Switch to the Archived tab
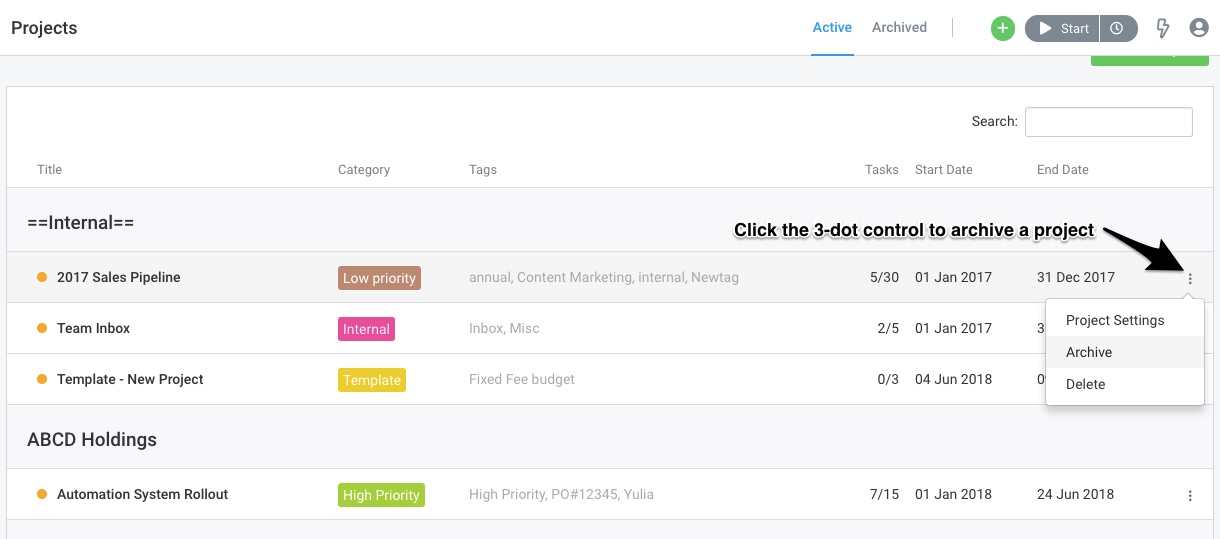The image size is (1220, 539). coord(899,28)
